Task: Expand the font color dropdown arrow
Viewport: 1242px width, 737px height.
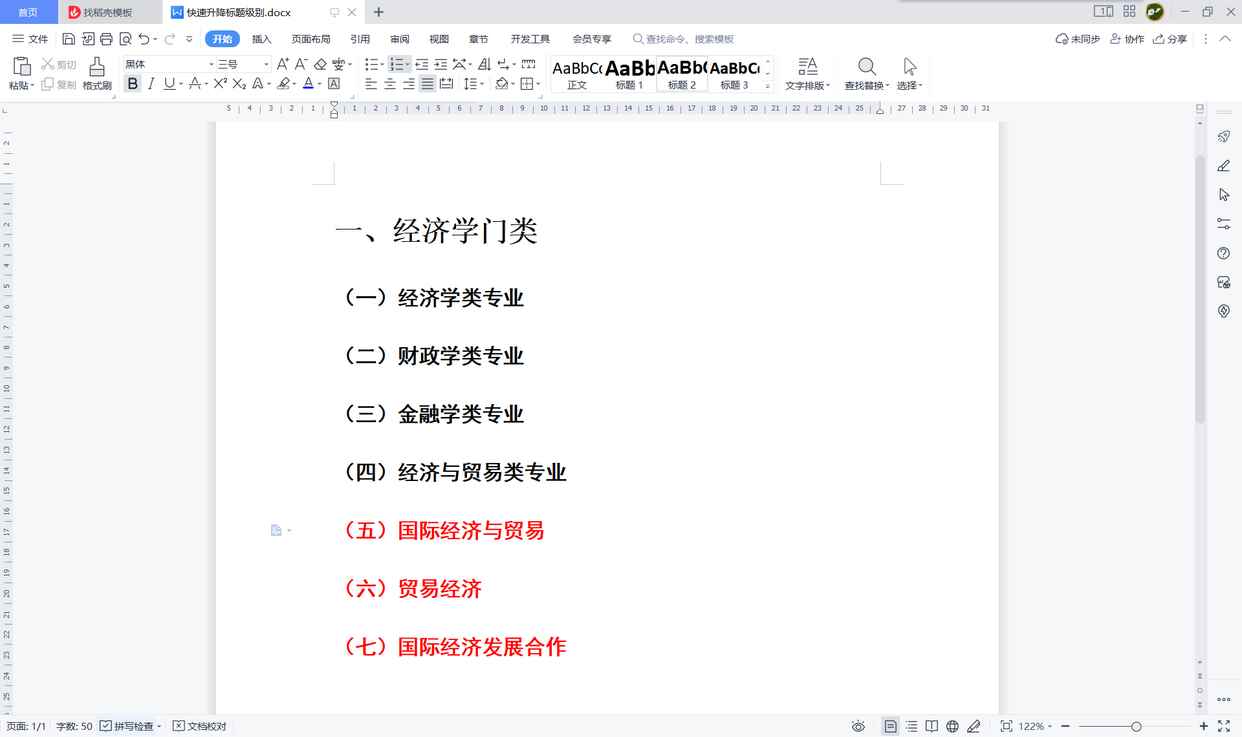Action: coord(319,83)
